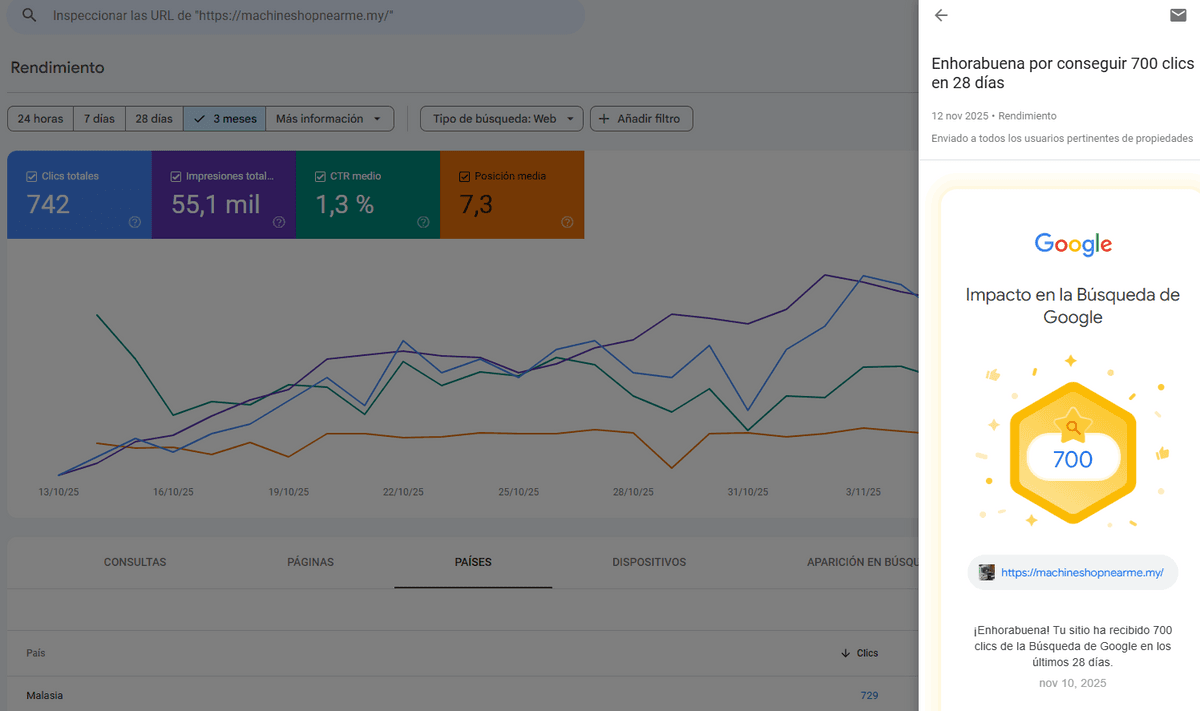Click the plus icon in Añadir filtro
This screenshot has width=1200, height=711.
pos(603,119)
